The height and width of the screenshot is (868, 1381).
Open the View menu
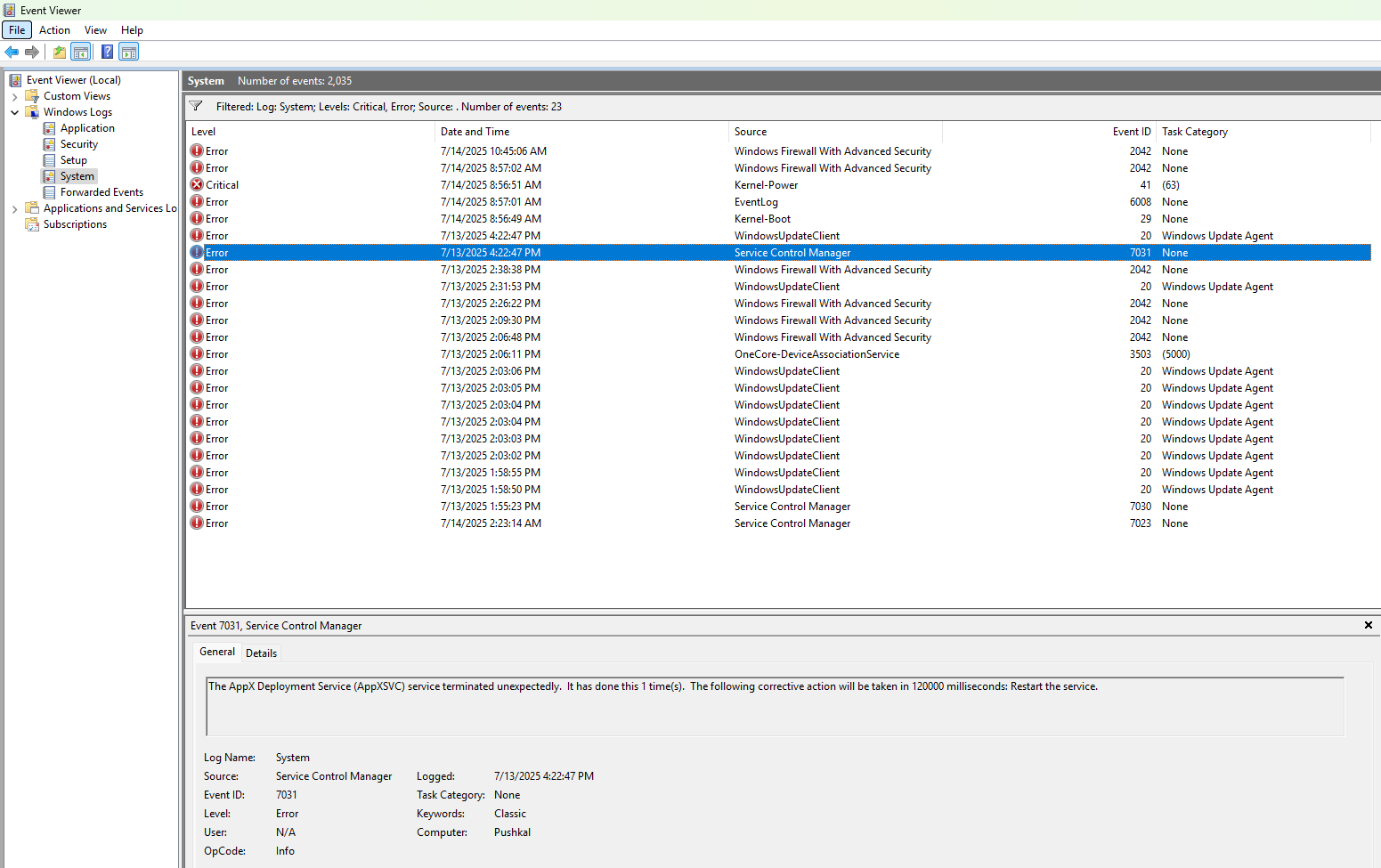[95, 30]
